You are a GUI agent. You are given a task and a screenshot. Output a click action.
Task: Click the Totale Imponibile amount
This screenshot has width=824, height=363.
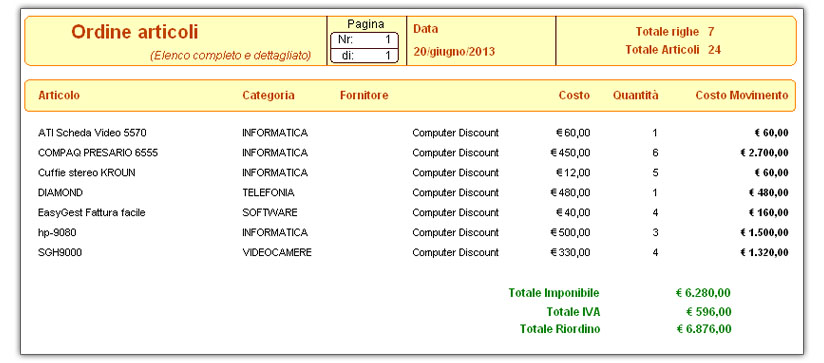click(703, 293)
